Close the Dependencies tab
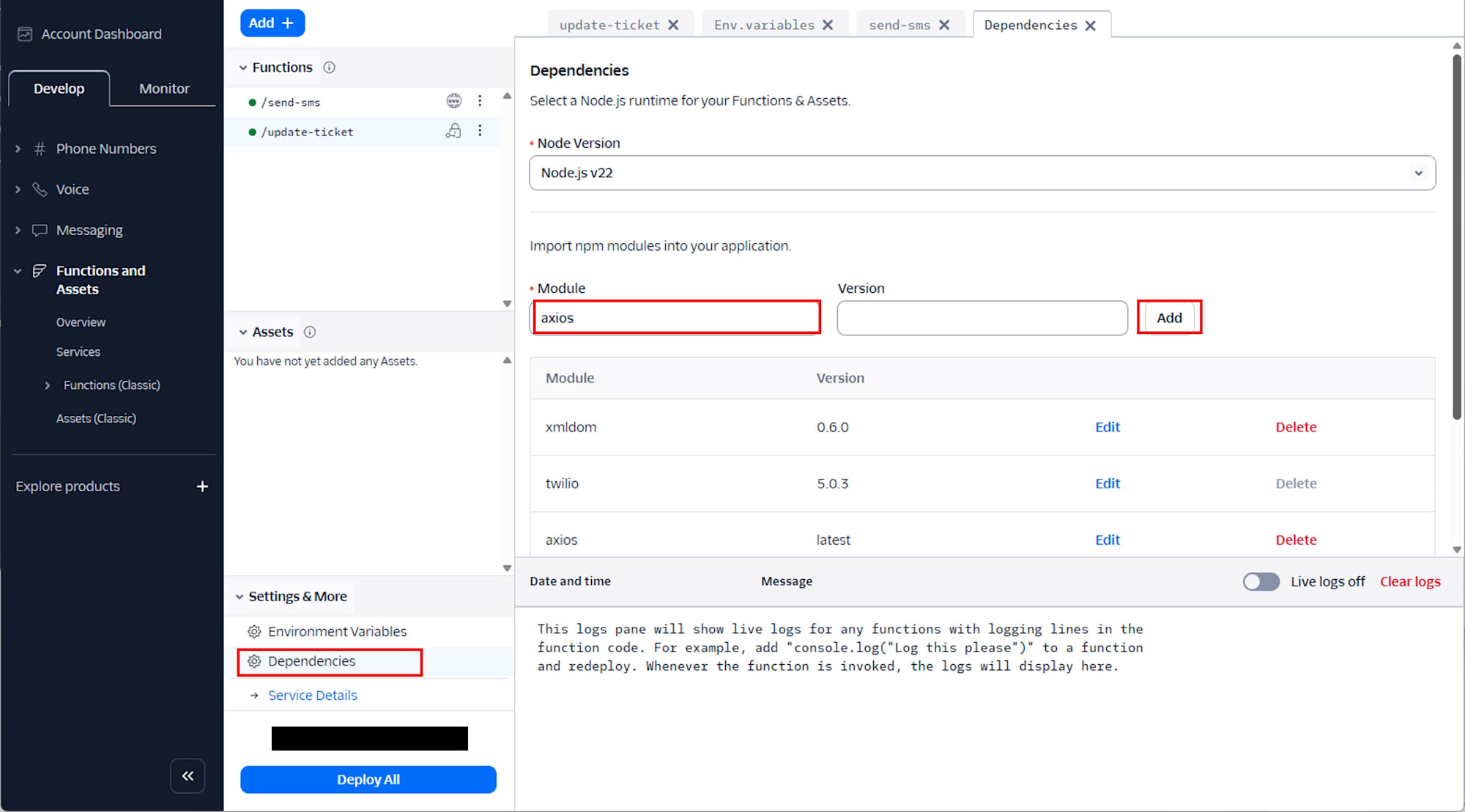The width and height of the screenshot is (1465, 812). pyautogui.click(x=1090, y=26)
